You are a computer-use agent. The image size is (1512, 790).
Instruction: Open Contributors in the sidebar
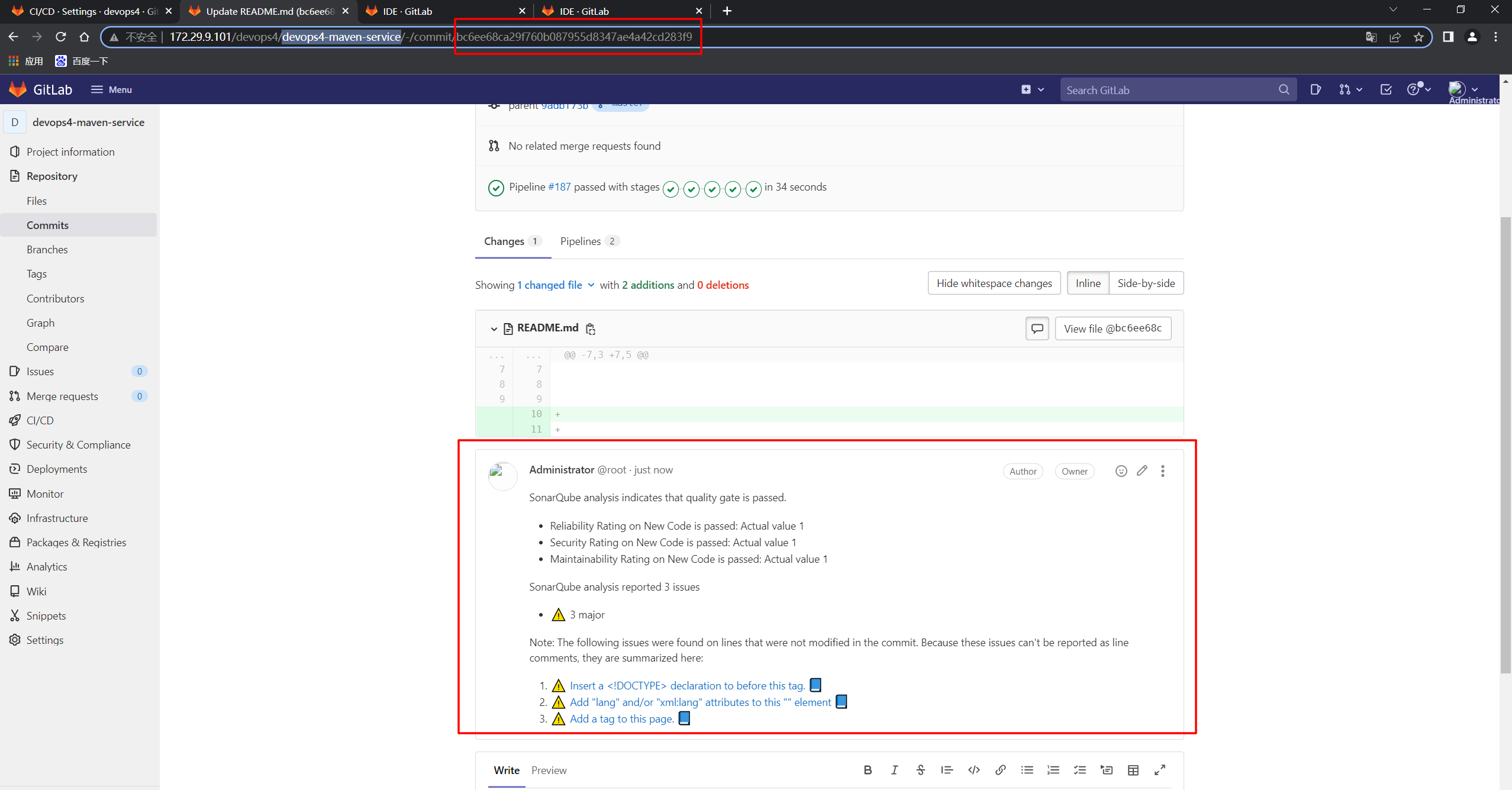55,298
